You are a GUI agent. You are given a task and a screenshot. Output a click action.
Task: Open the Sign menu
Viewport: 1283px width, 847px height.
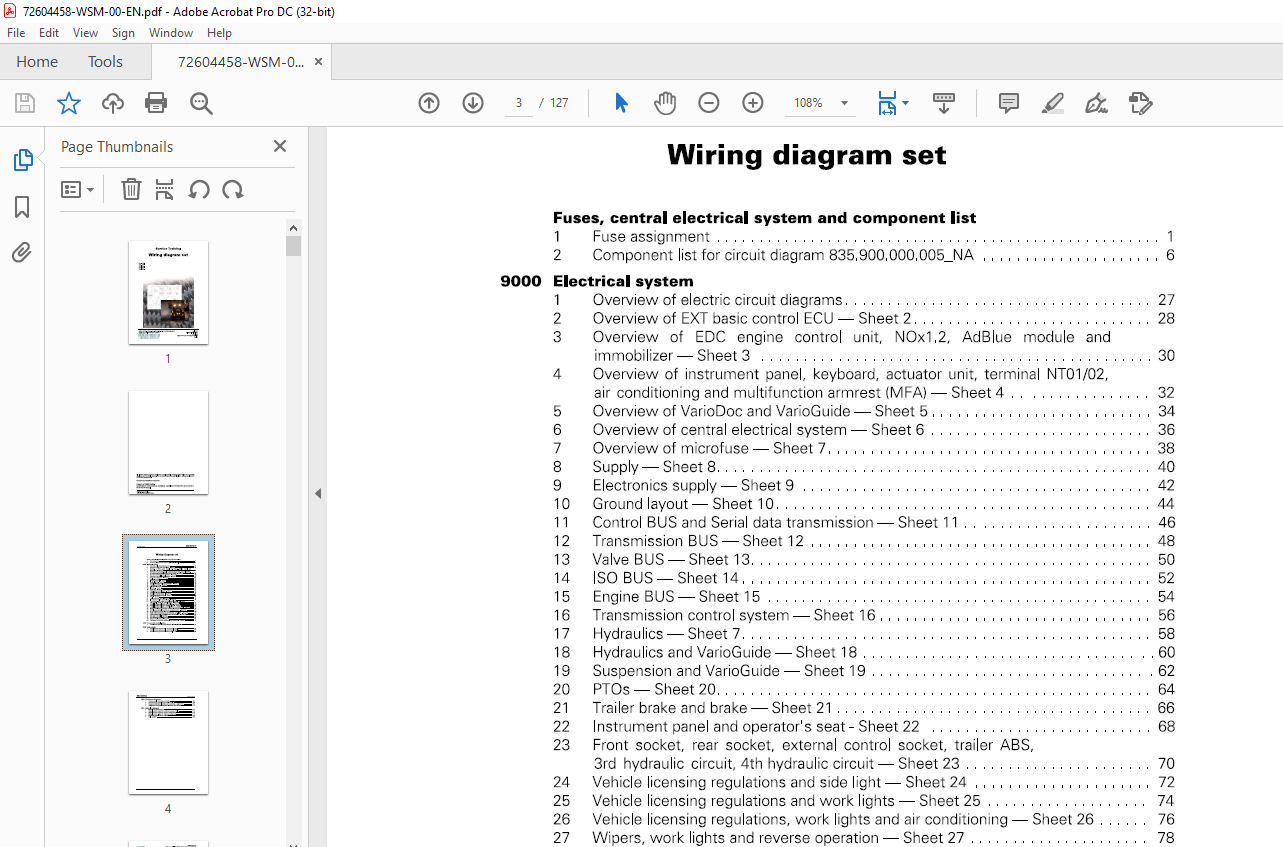point(123,33)
